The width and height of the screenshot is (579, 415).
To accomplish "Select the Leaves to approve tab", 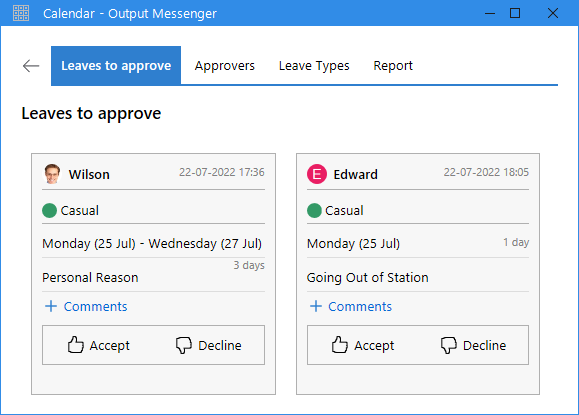I will pyautogui.click(x=116, y=66).
